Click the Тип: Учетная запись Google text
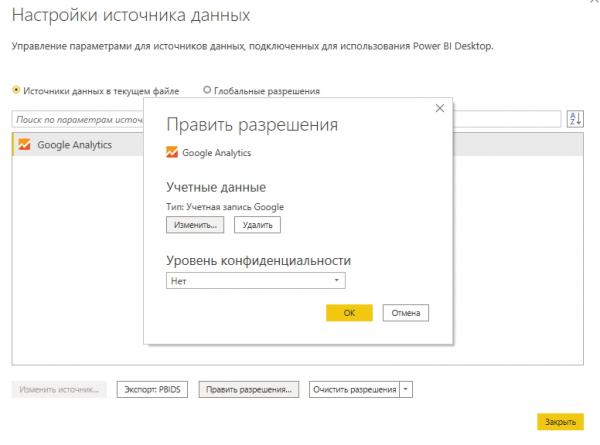 pos(225,207)
